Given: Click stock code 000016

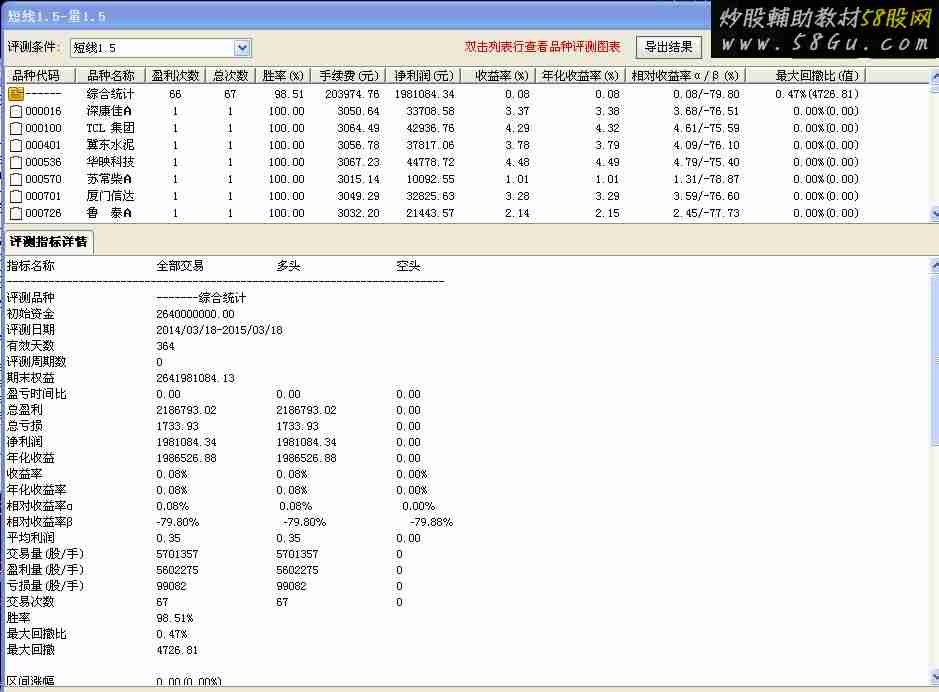Looking at the screenshot, I should (x=43, y=111).
